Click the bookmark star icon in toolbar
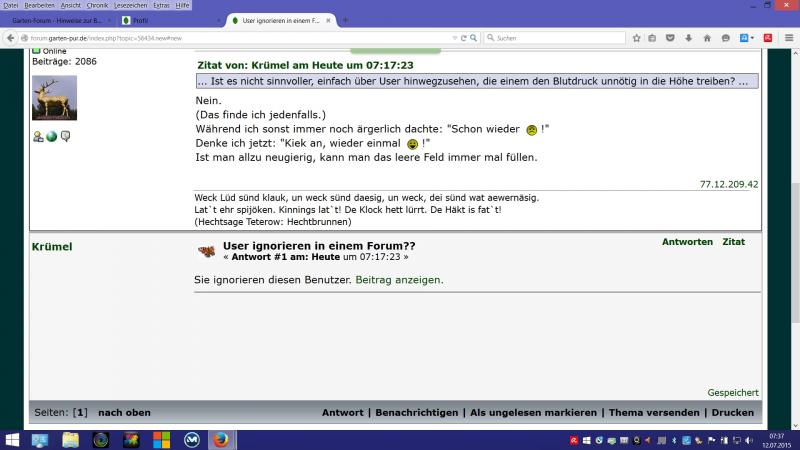This screenshot has width=800, height=450. [635, 38]
